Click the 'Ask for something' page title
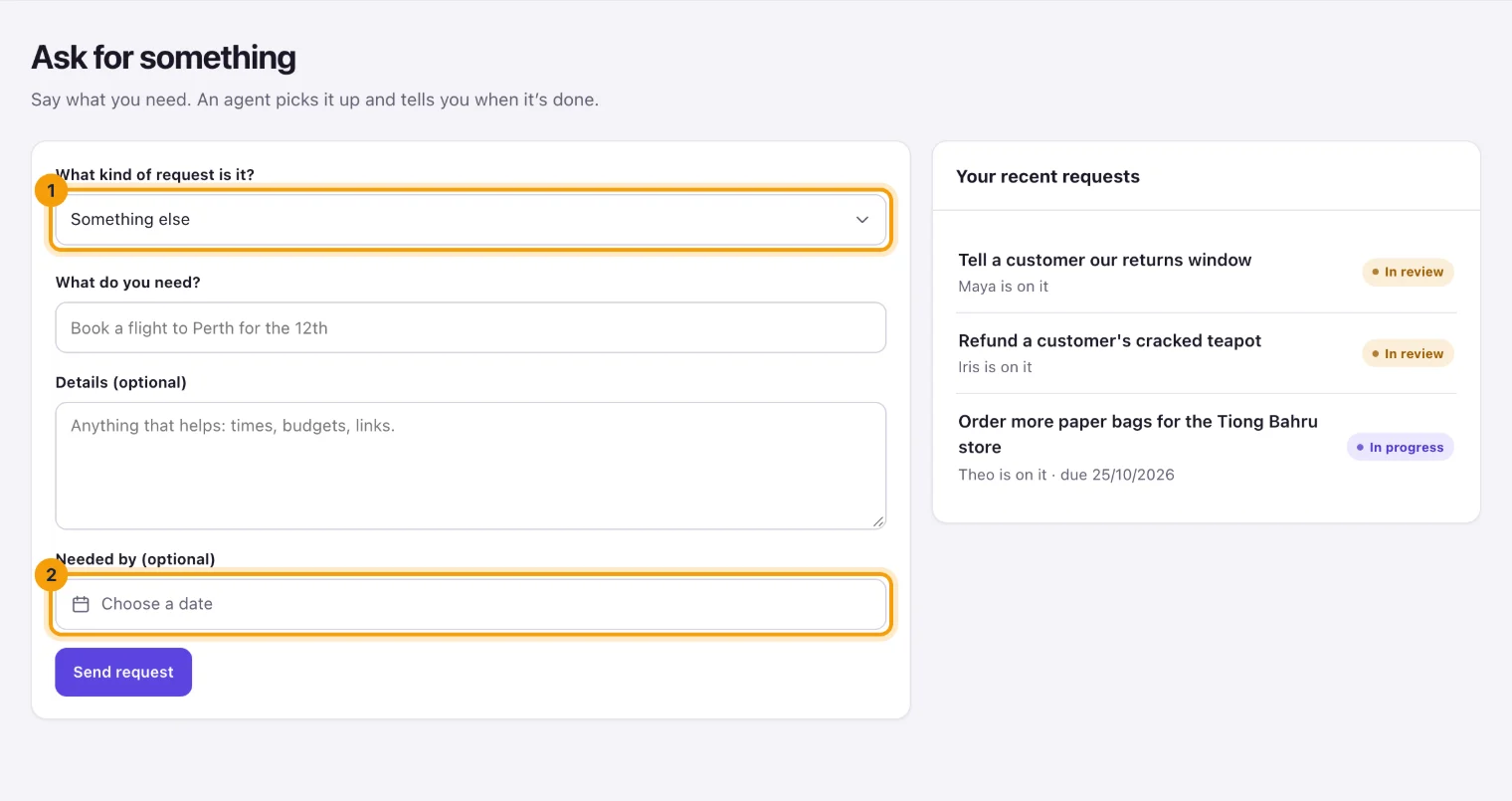This screenshot has width=1512, height=801. [x=163, y=58]
